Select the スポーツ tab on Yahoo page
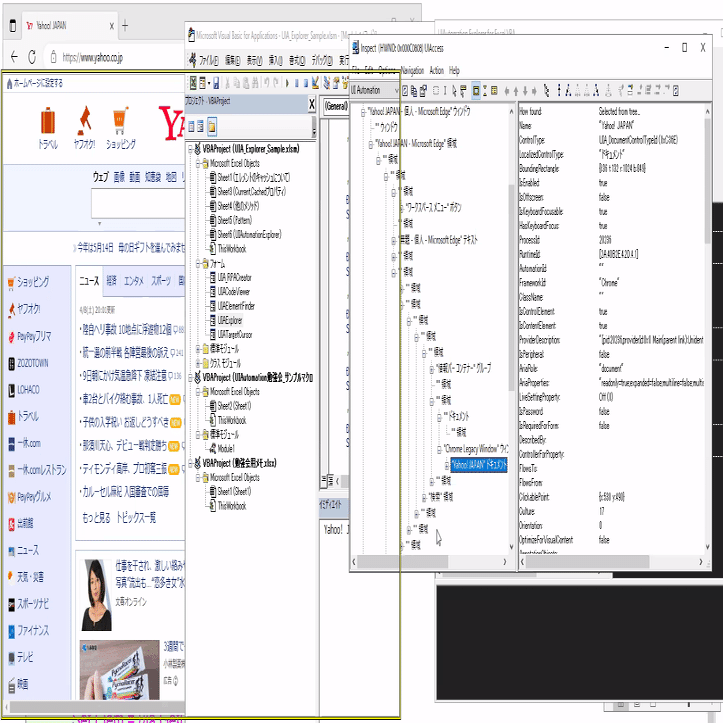723x723 pixels. tap(161, 280)
